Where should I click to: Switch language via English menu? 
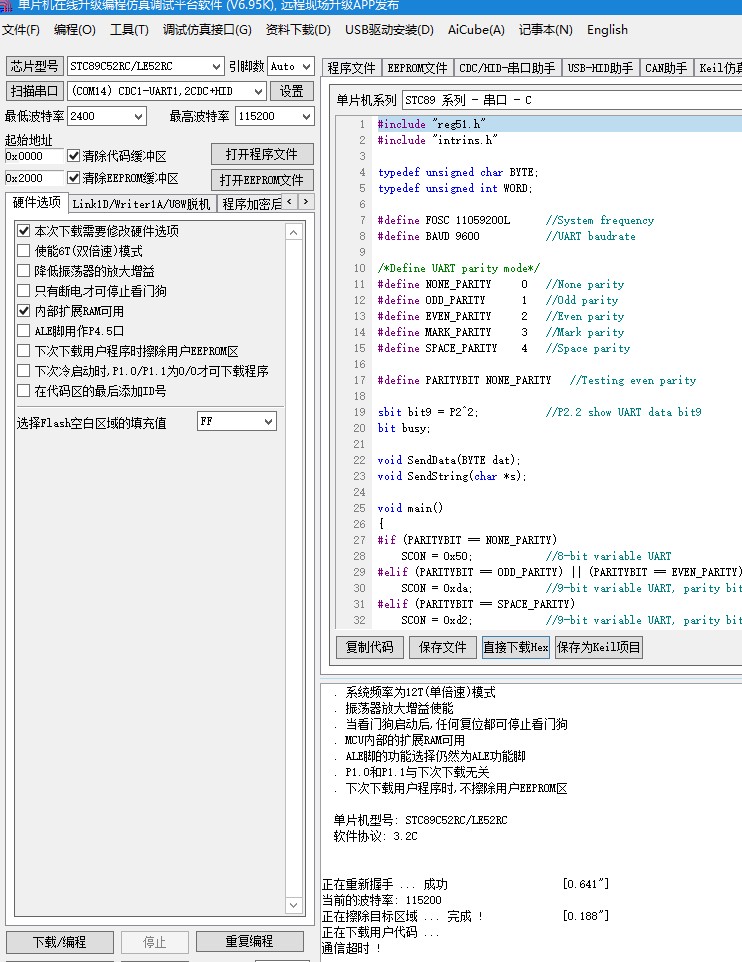tap(607, 30)
